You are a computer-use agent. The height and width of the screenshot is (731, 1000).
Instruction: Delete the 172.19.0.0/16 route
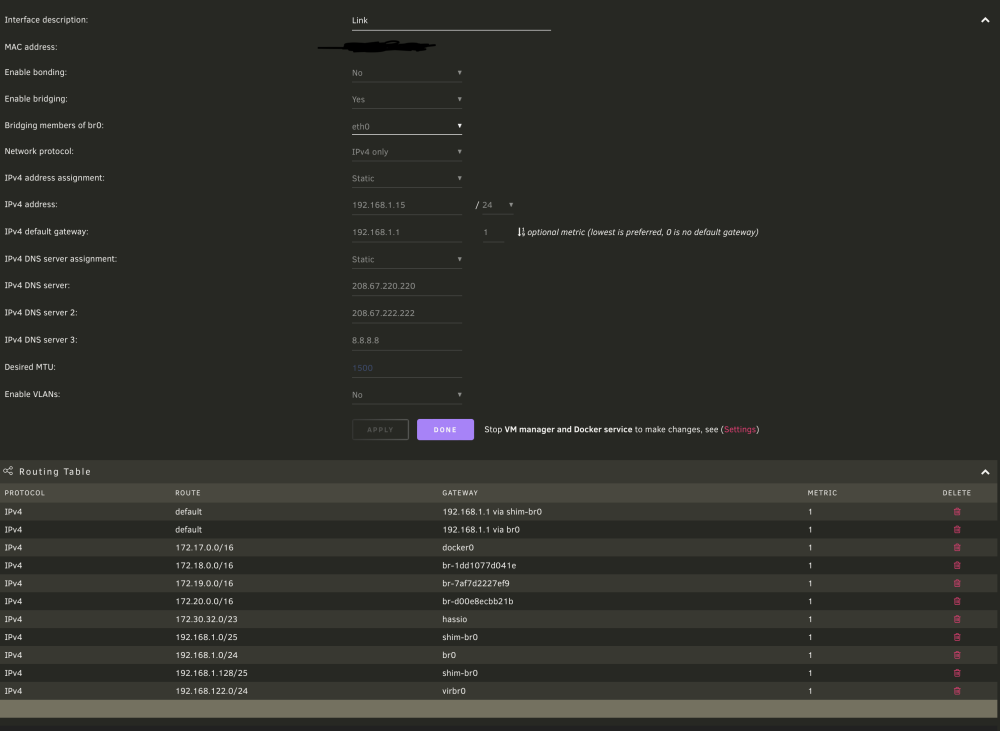pyautogui.click(x=957, y=583)
